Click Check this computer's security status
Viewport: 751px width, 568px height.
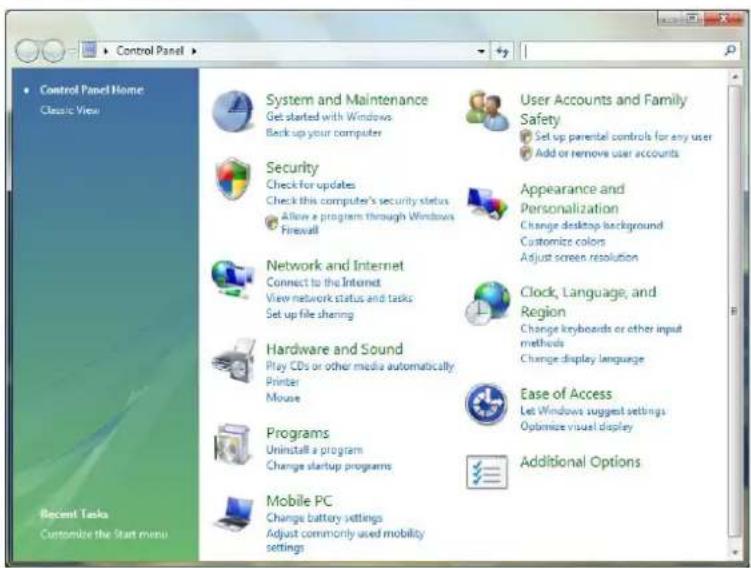tap(357, 200)
